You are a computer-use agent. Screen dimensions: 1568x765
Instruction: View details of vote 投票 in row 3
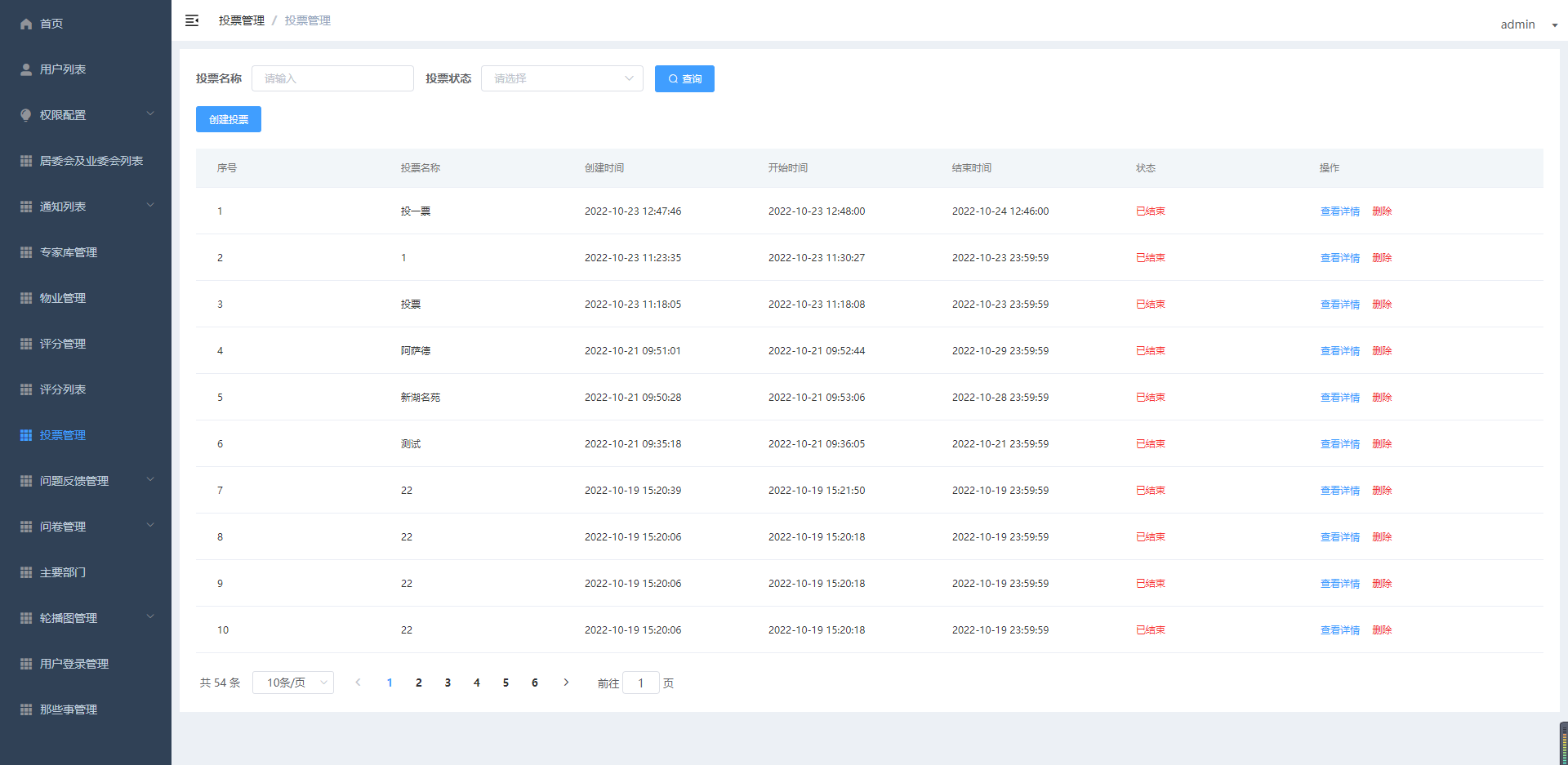(1340, 305)
